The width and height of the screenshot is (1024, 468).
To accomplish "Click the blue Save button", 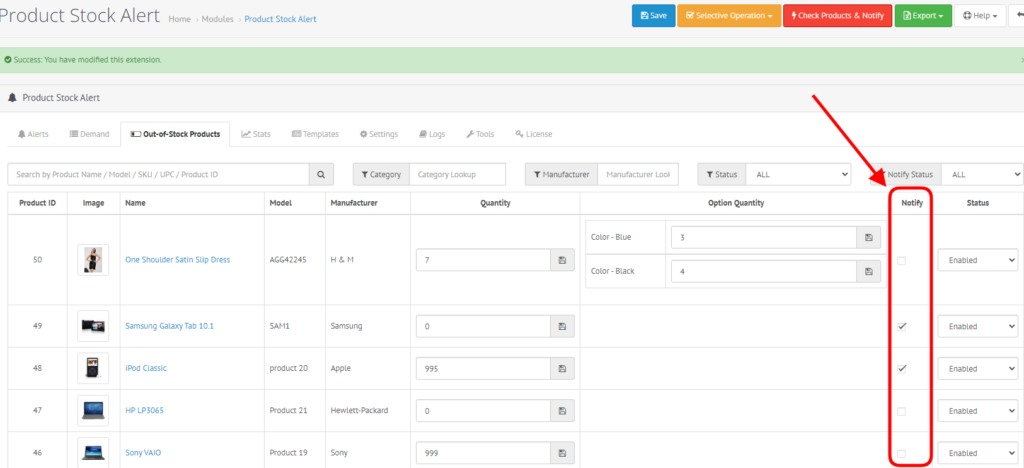I will tap(653, 16).
